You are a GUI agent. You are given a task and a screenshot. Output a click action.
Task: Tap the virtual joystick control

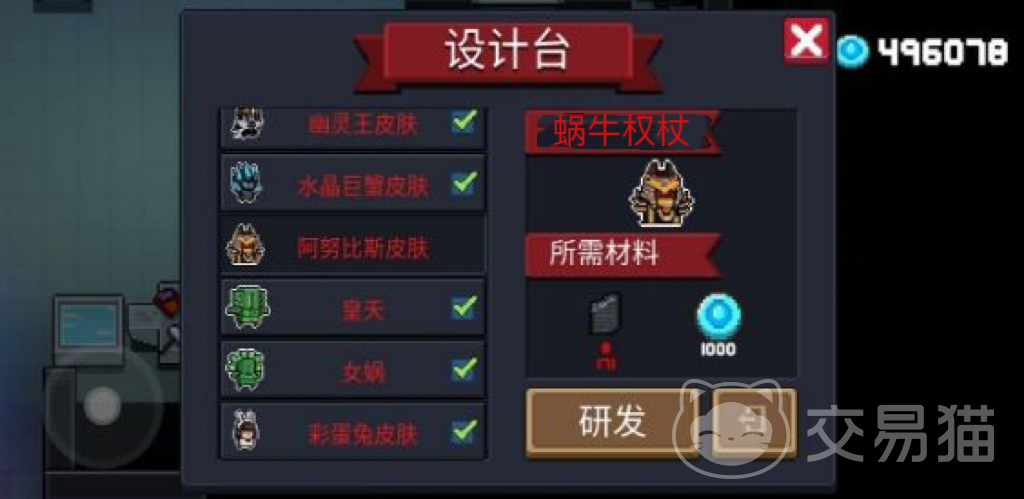(103, 406)
